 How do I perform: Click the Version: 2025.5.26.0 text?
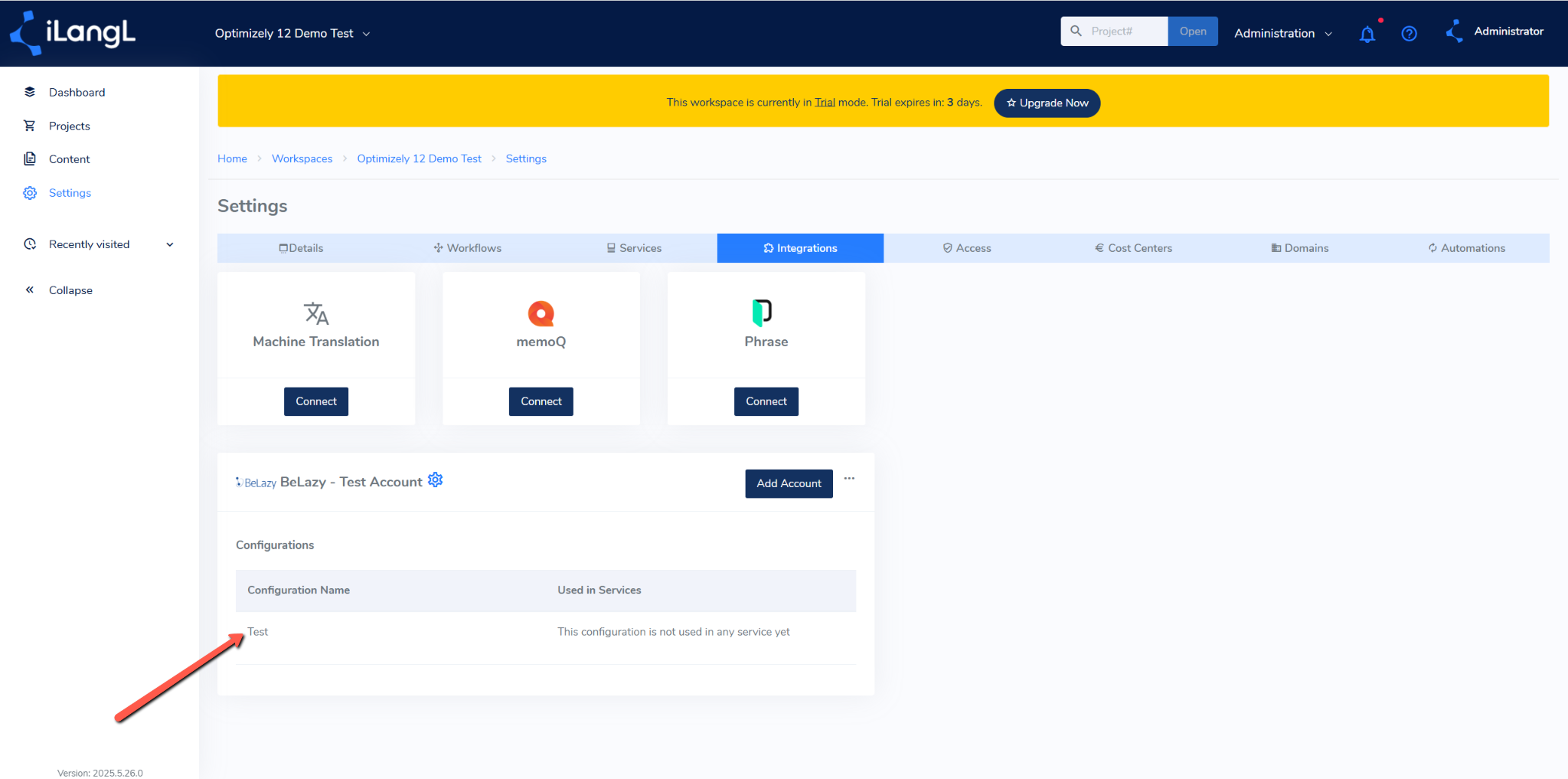tap(100, 773)
